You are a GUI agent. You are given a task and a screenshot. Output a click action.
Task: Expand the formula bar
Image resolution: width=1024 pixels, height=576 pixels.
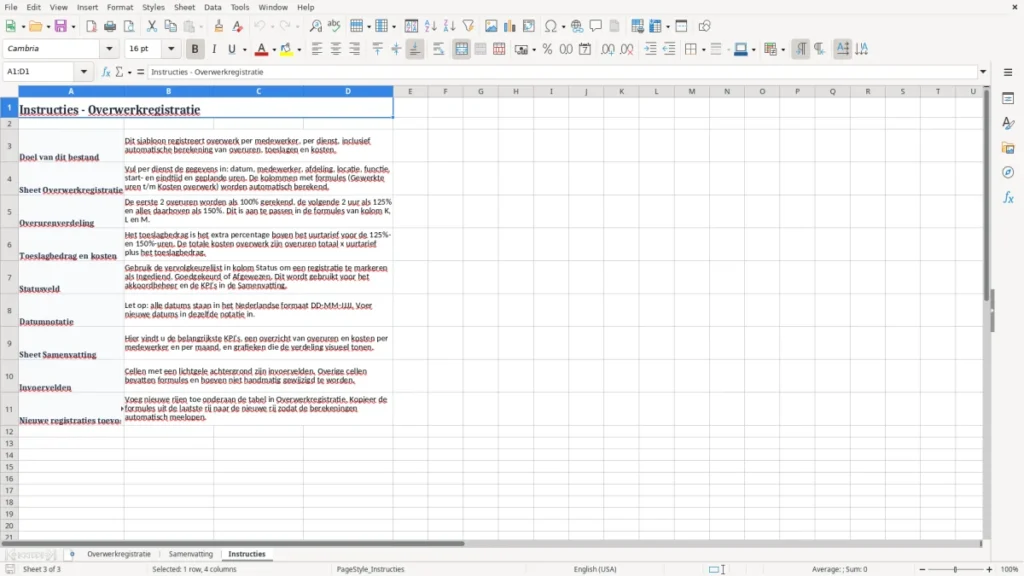(x=983, y=72)
